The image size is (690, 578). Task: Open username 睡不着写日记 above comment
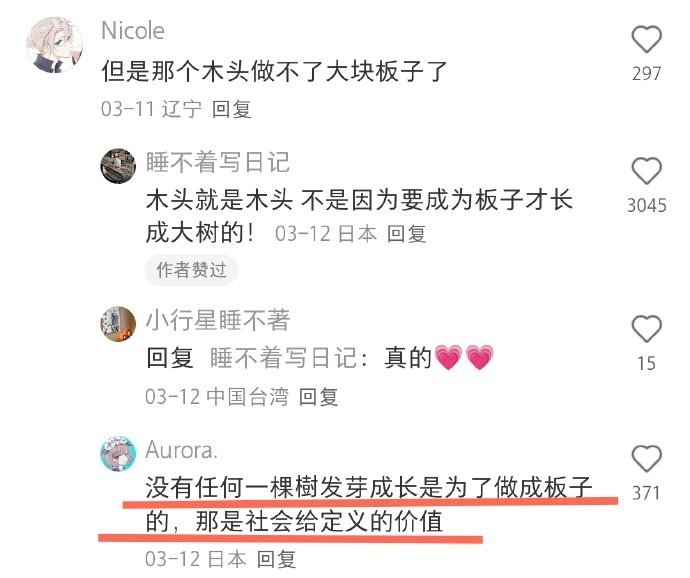[218, 162]
